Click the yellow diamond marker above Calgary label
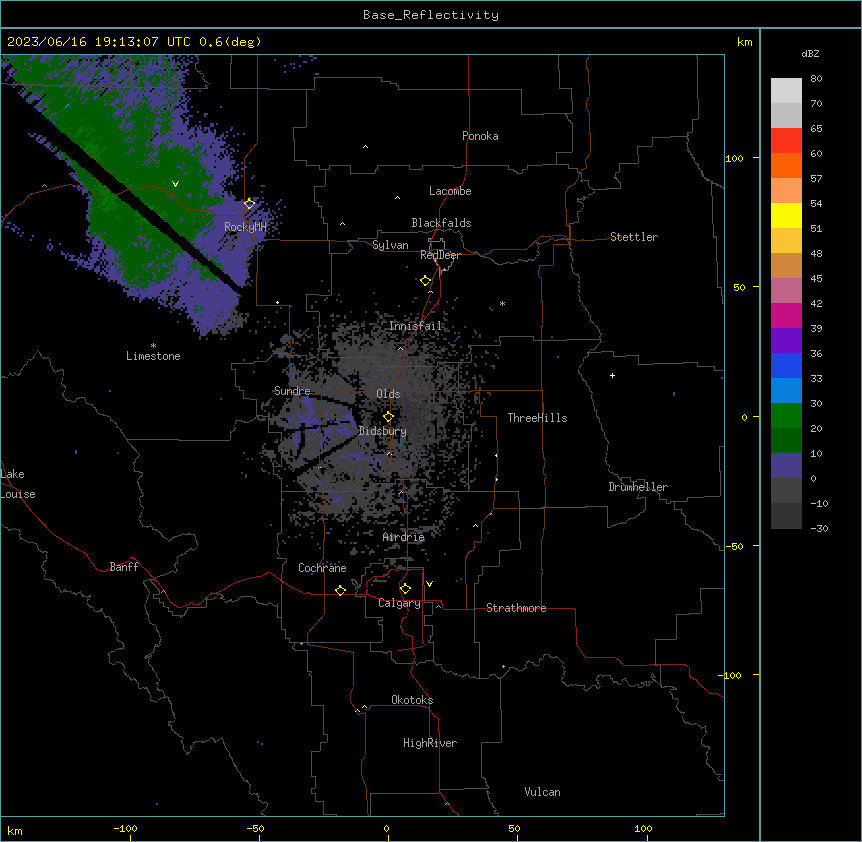Viewport: 862px width, 842px height. [x=405, y=589]
